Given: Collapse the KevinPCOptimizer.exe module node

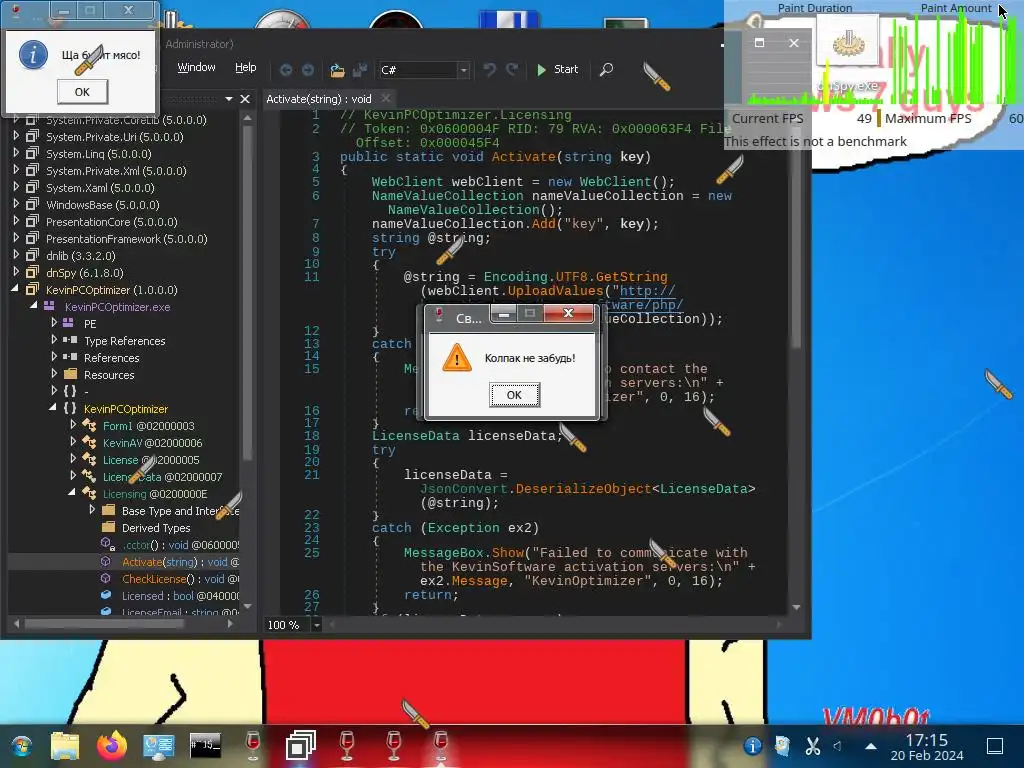Looking at the screenshot, I should [x=34, y=306].
